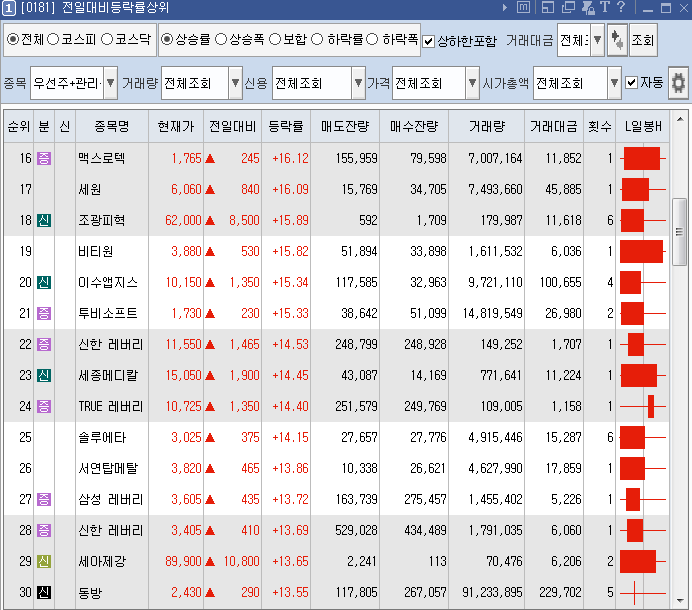Click the 'T' font icon in title bar
Viewport: 692px width, 610px height.
point(605,7)
